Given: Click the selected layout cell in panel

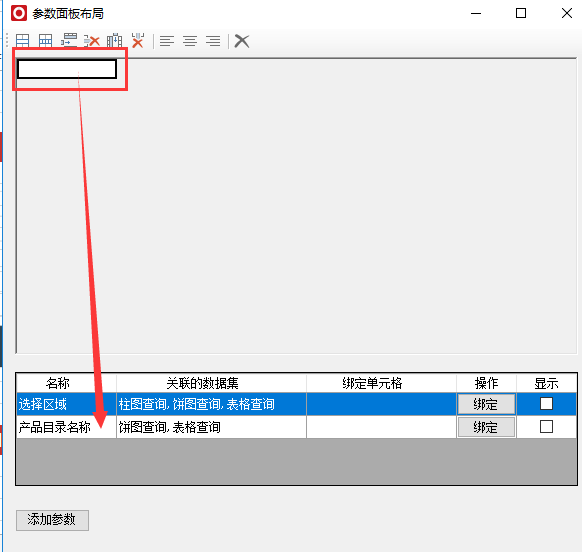Looking at the screenshot, I should tap(67, 69).
